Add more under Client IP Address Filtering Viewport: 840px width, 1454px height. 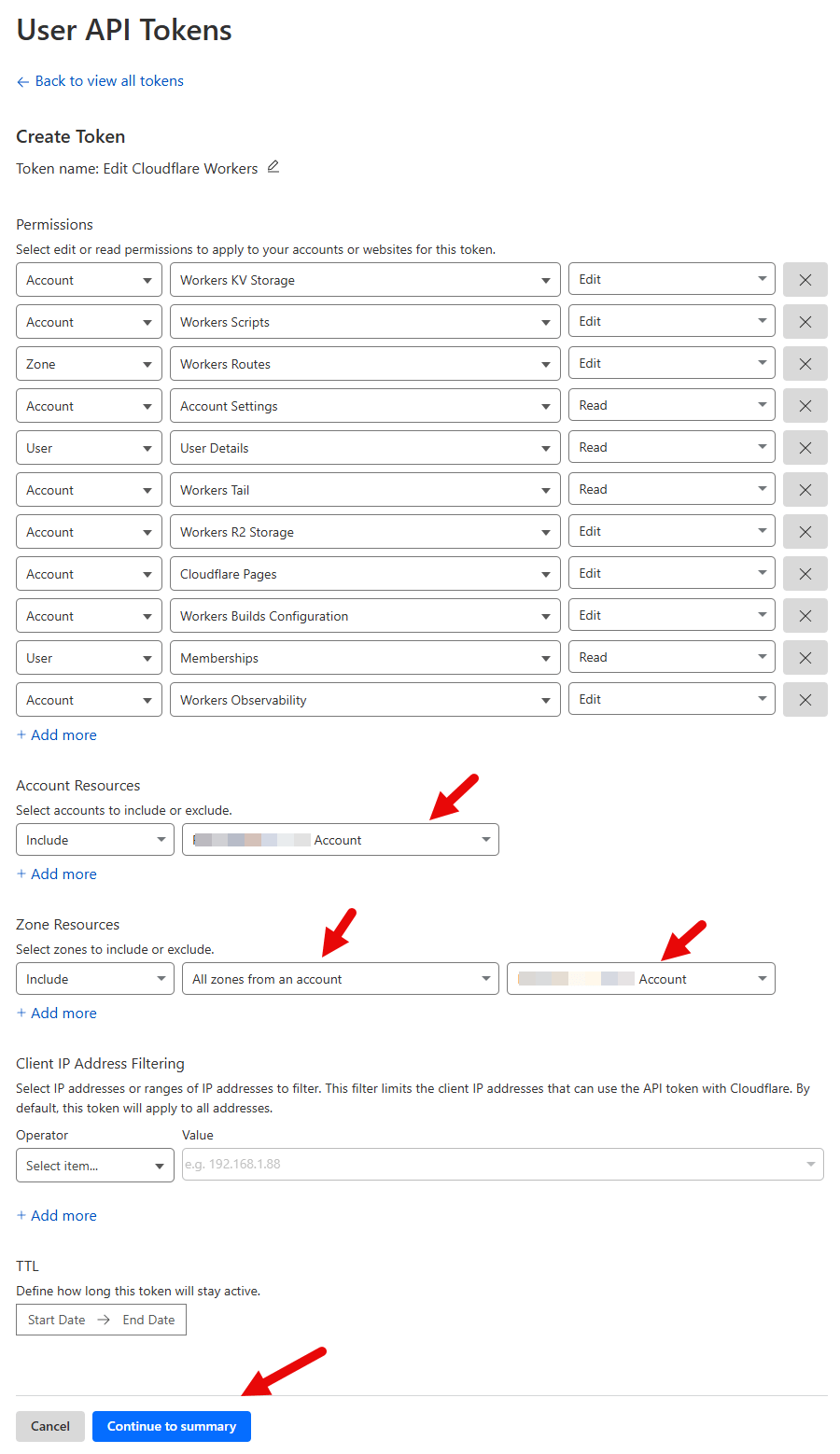57,1216
